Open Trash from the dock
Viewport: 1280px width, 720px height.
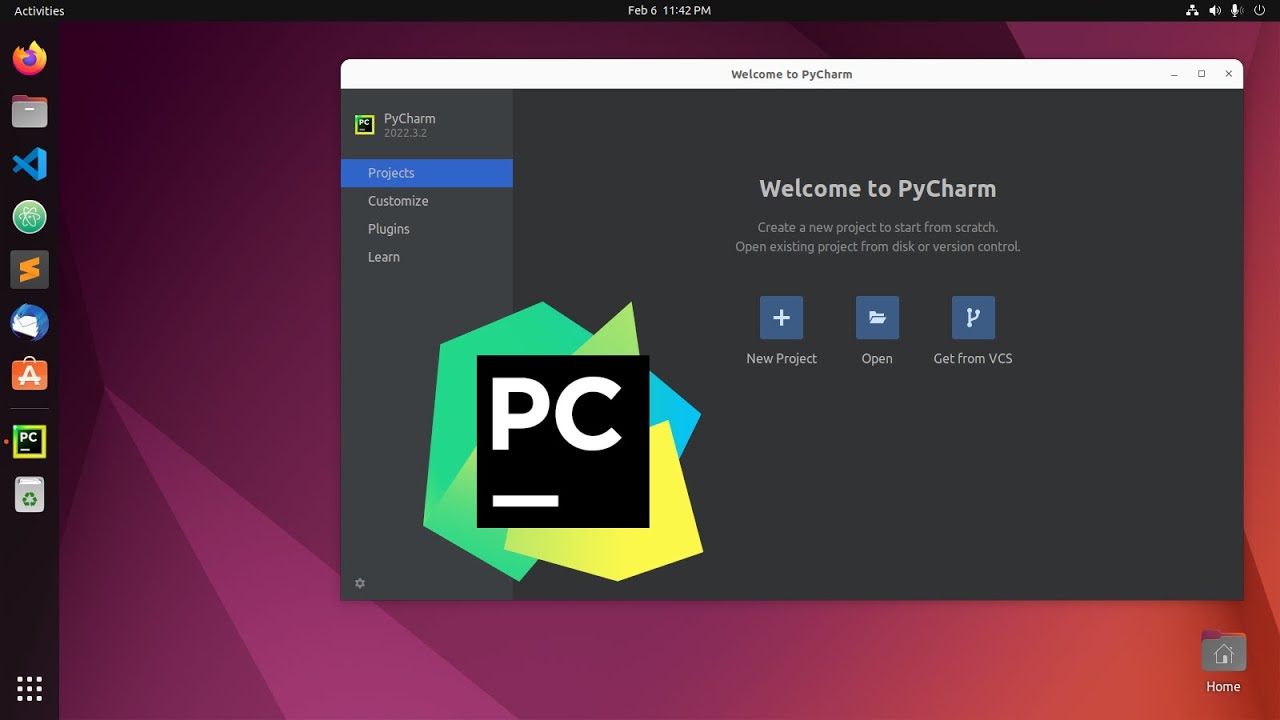[x=30, y=494]
